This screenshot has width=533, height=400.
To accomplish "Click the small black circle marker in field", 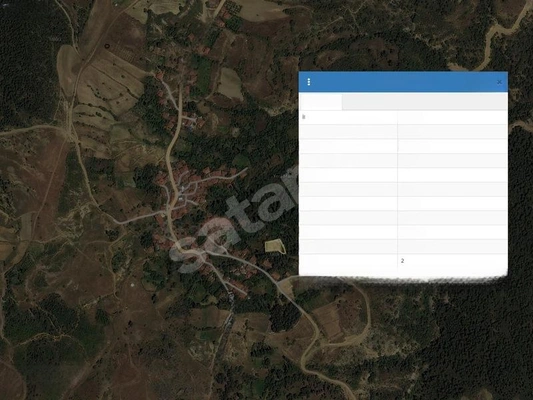I will (x=107, y=46).
